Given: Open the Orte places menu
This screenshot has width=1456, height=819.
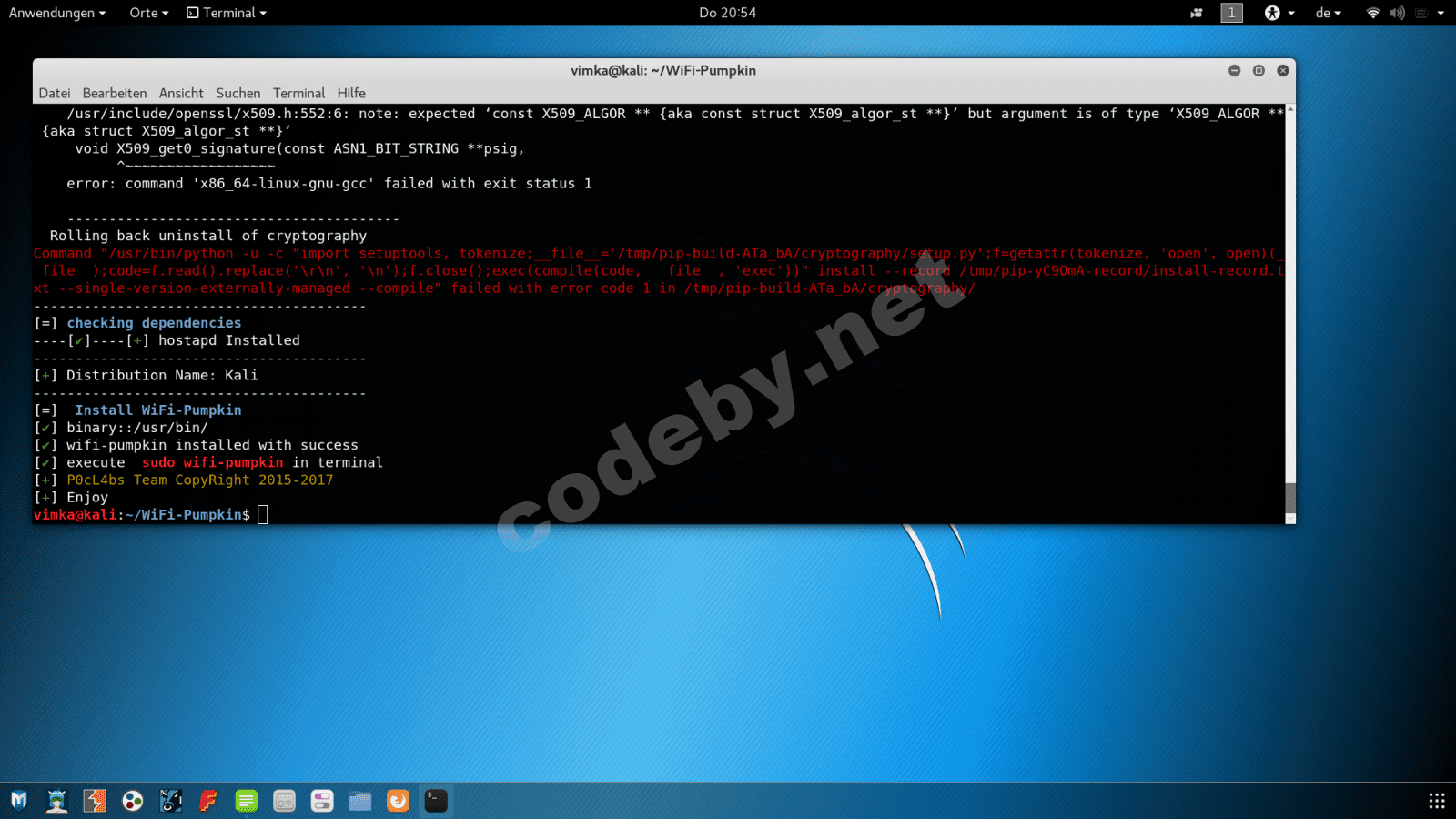Looking at the screenshot, I should tap(149, 13).
